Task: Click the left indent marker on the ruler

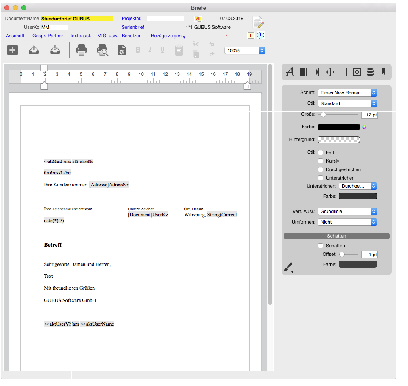Action: (44, 86)
